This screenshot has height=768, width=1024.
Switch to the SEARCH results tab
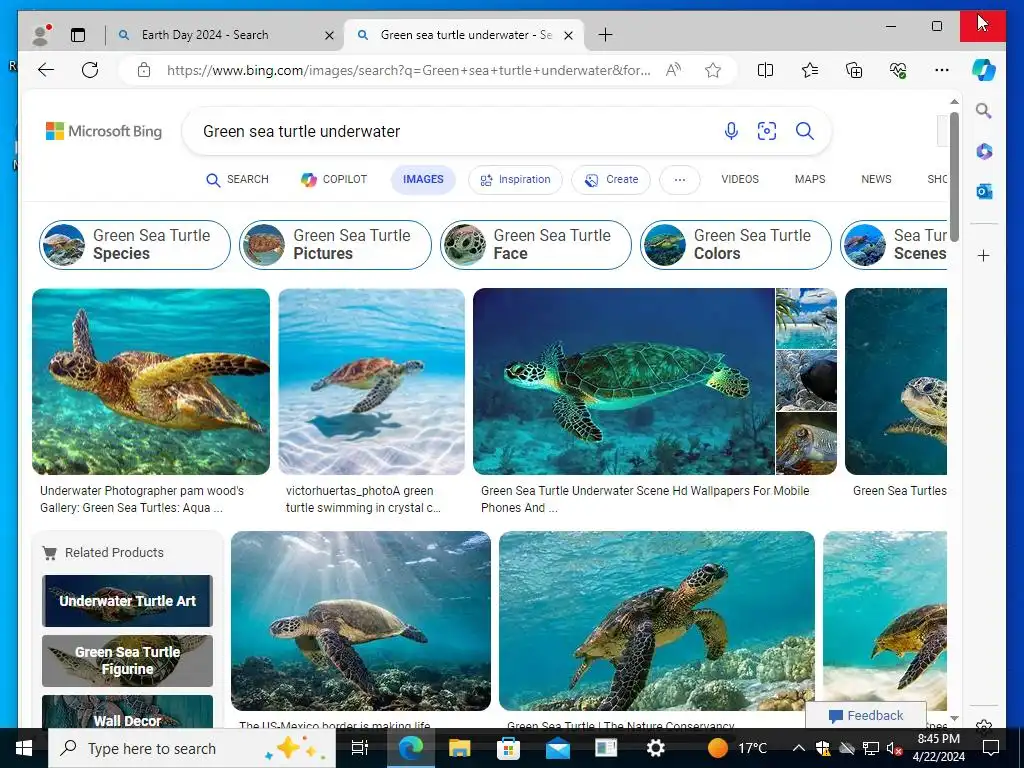pos(237,180)
